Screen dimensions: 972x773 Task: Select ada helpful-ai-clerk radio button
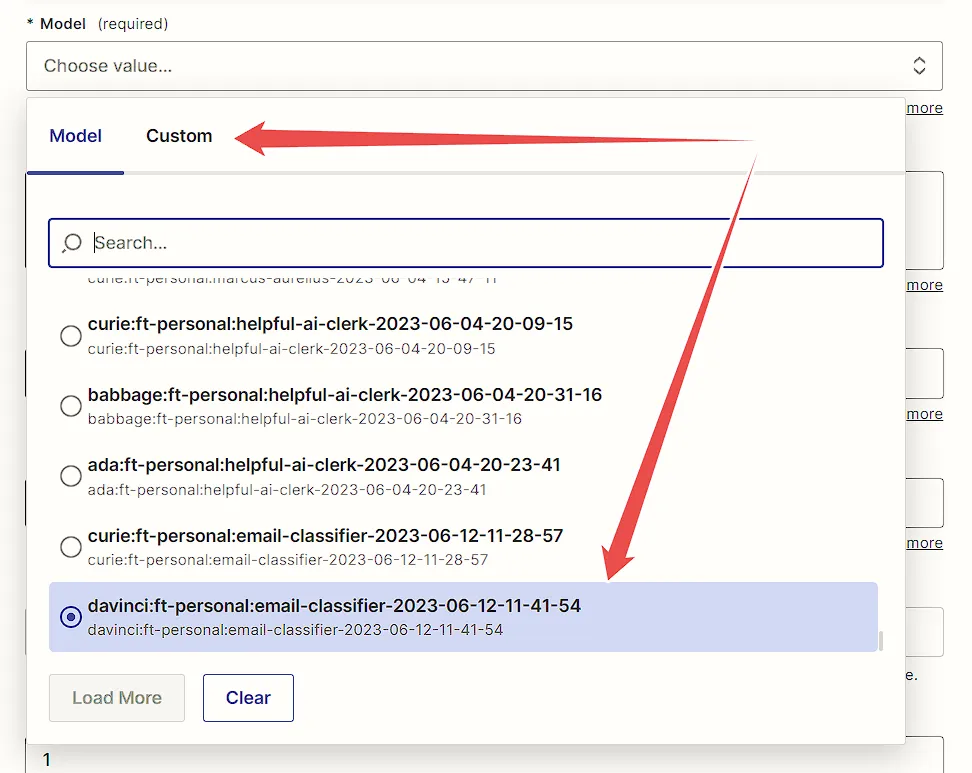[x=71, y=476]
